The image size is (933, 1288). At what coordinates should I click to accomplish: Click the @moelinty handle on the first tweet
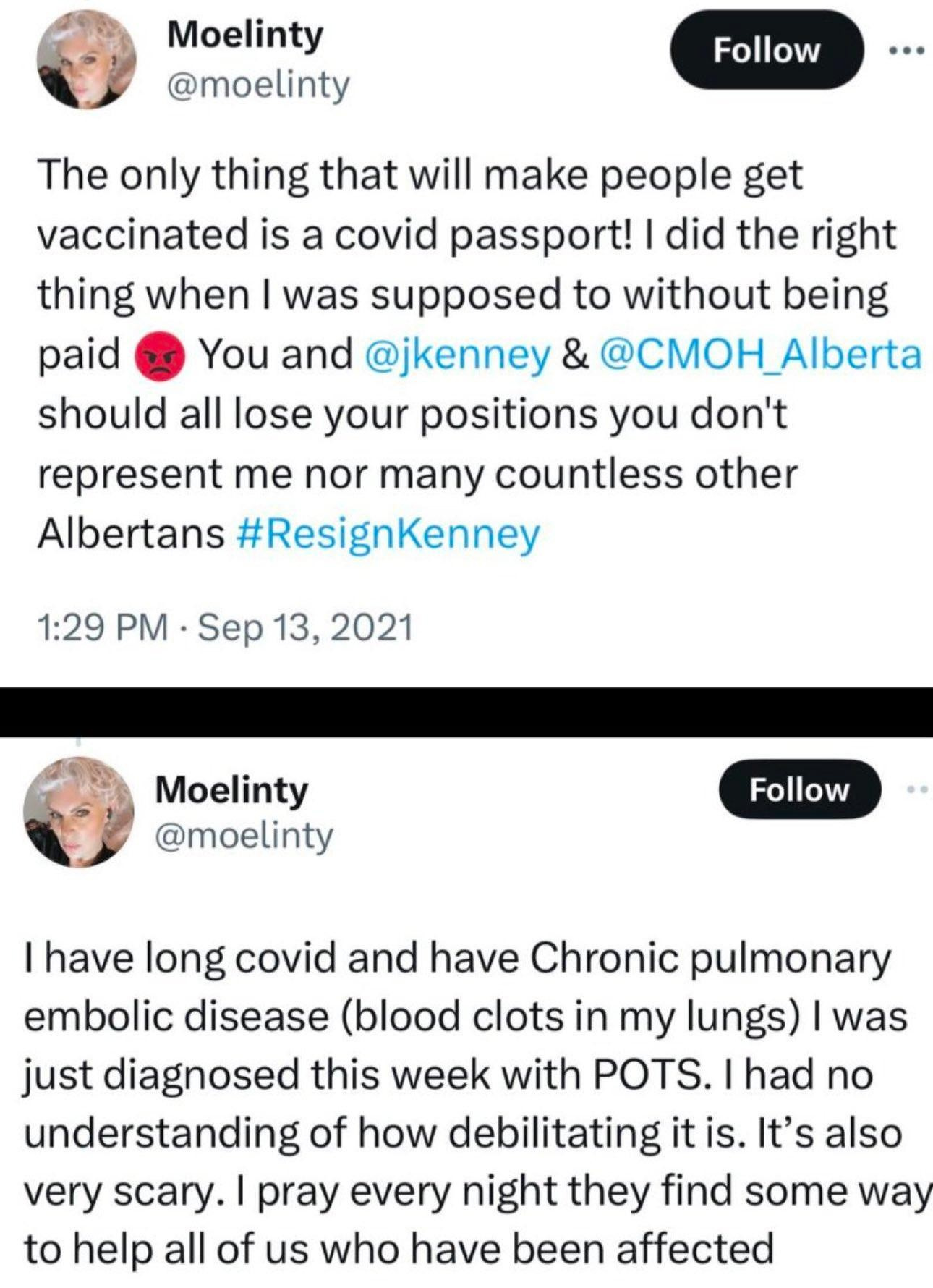(x=257, y=85)
